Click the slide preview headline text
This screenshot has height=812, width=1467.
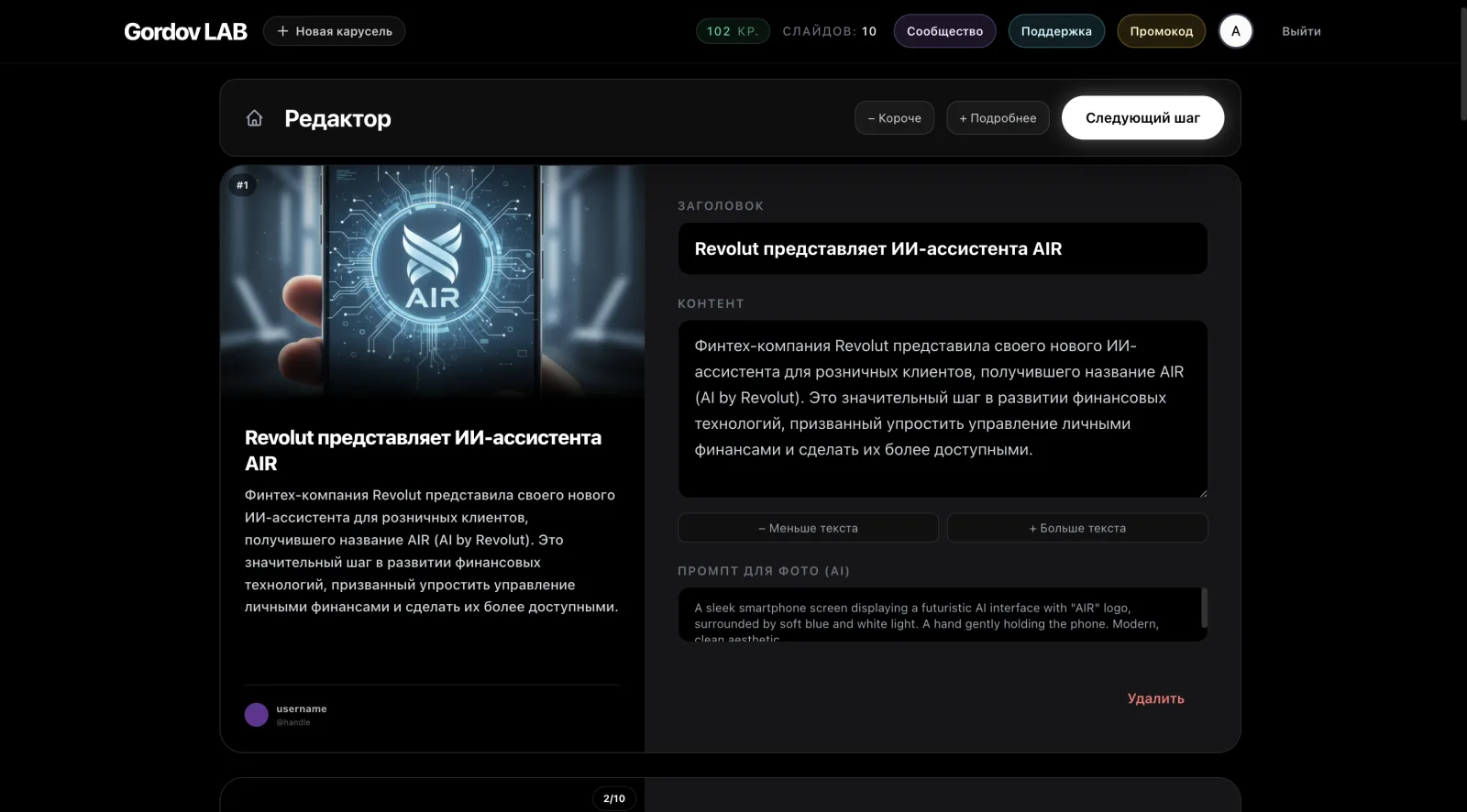pyautogui.click(x=423, y=450)
